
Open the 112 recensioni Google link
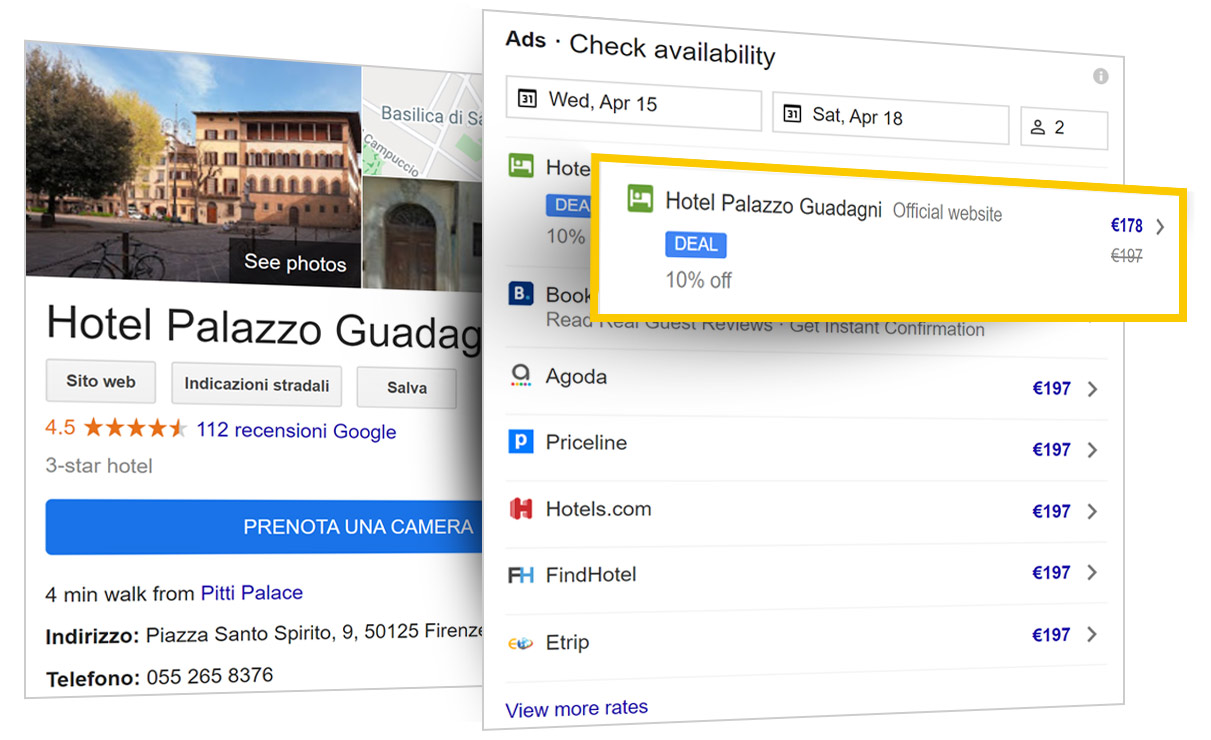click(296, 431)
